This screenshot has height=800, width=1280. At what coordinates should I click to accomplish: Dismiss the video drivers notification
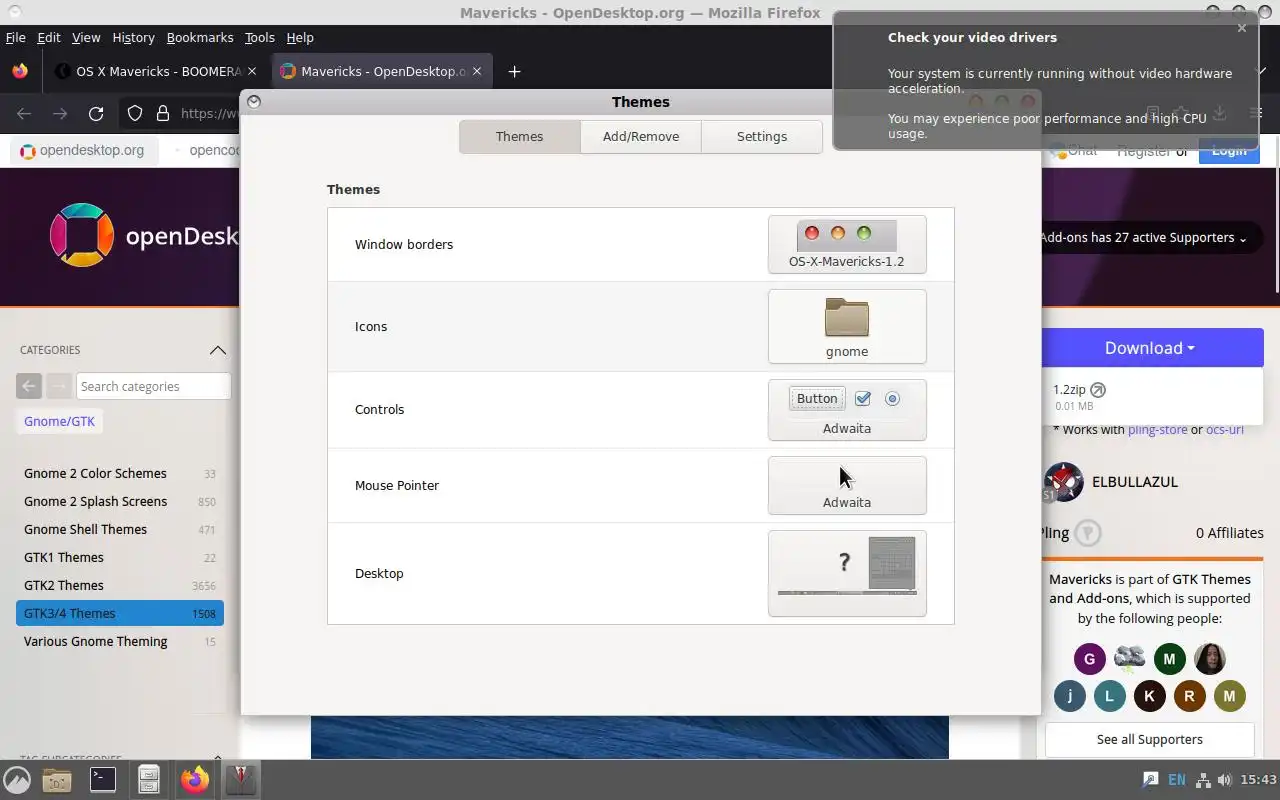click(1242, 28)
